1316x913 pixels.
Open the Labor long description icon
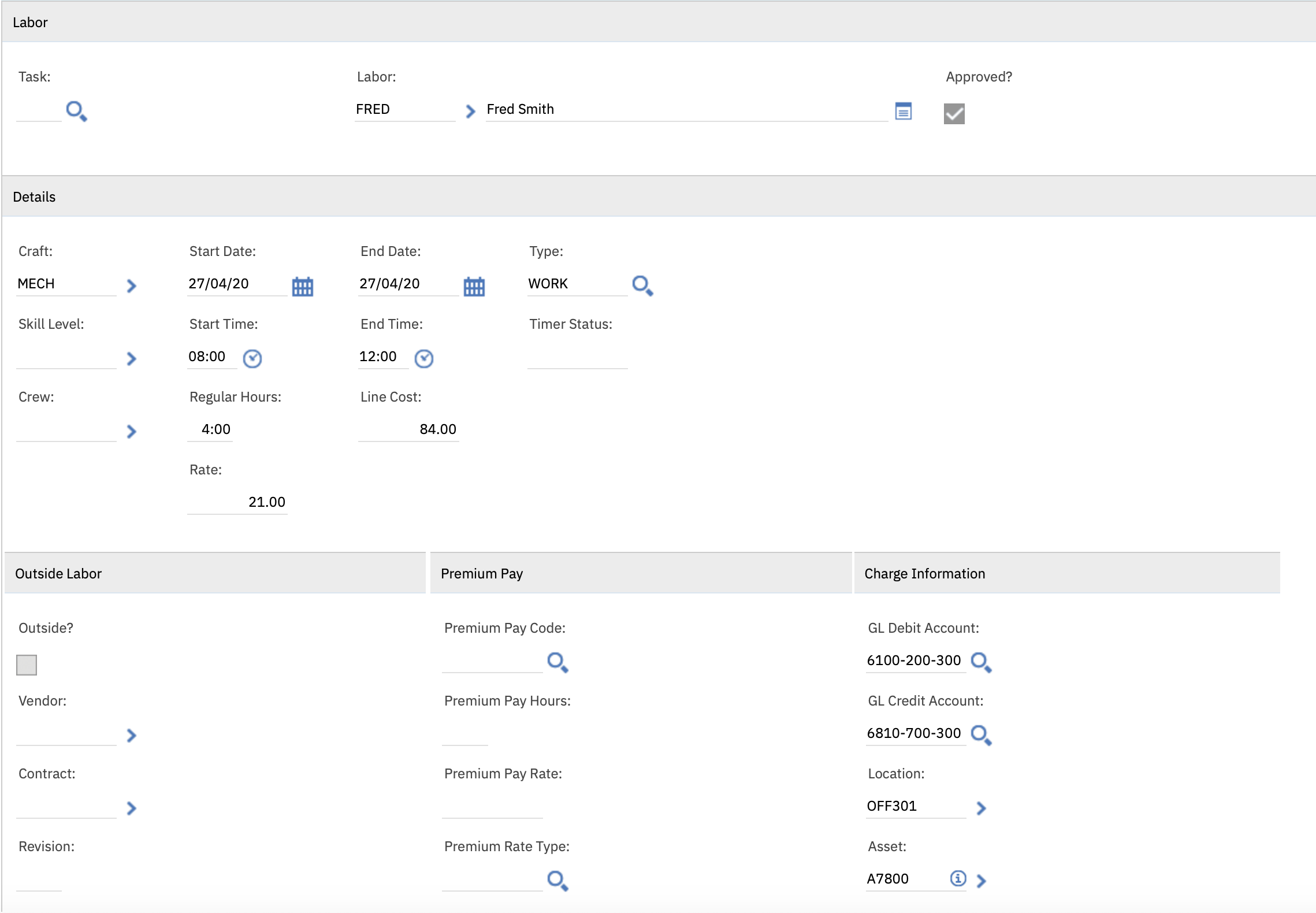click(903, 111)
